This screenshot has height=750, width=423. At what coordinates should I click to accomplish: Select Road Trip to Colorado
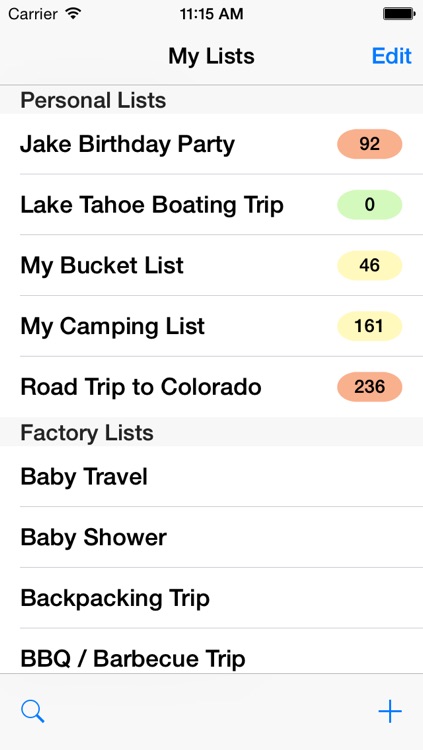coord(212,387)
